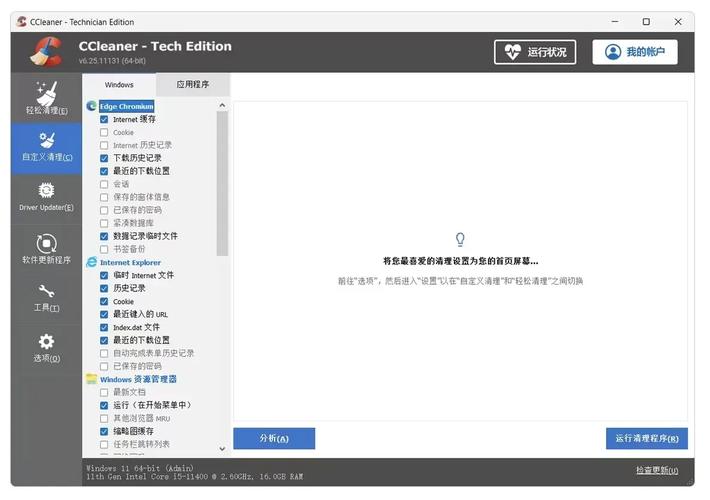
Task: Select the Custom Clean sidebar icon
Action: [x=47, y=140]
